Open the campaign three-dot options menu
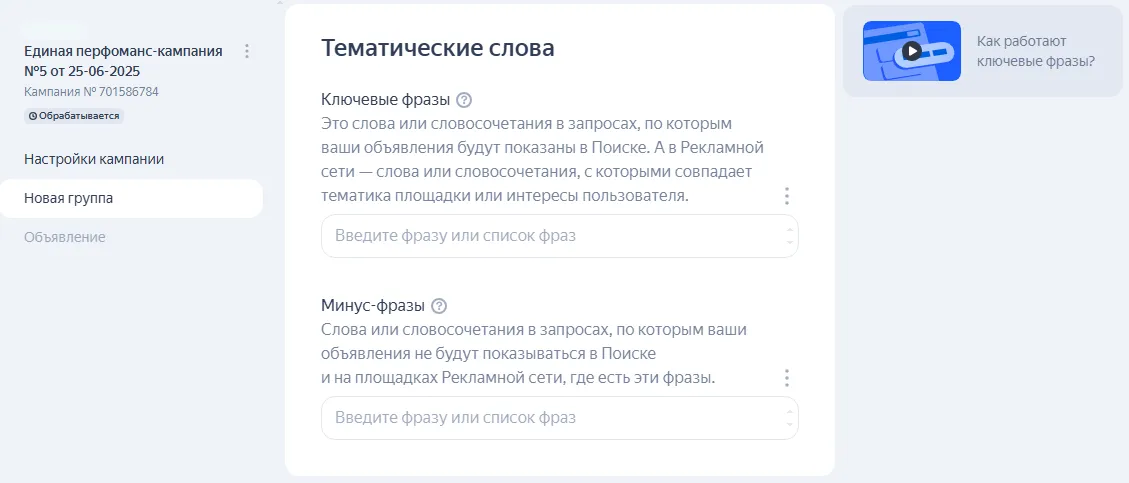This screenshot has width=1129, height=483. [x=247, y=51]
